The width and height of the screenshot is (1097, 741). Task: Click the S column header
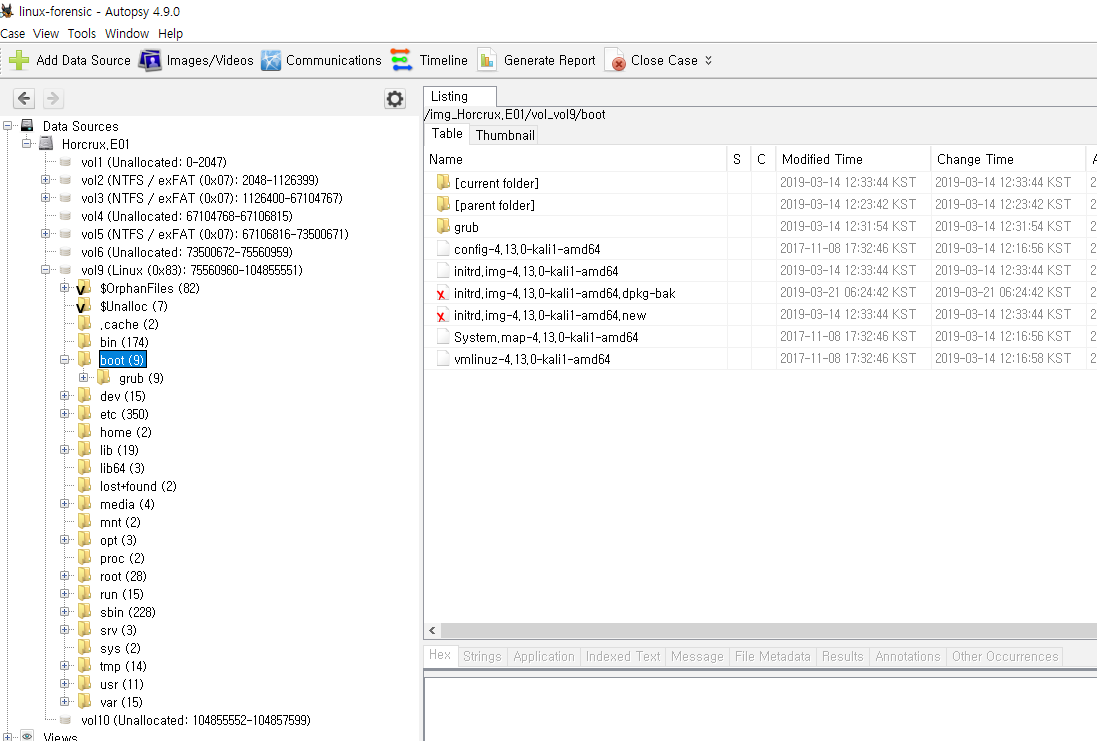coord(738,160)
